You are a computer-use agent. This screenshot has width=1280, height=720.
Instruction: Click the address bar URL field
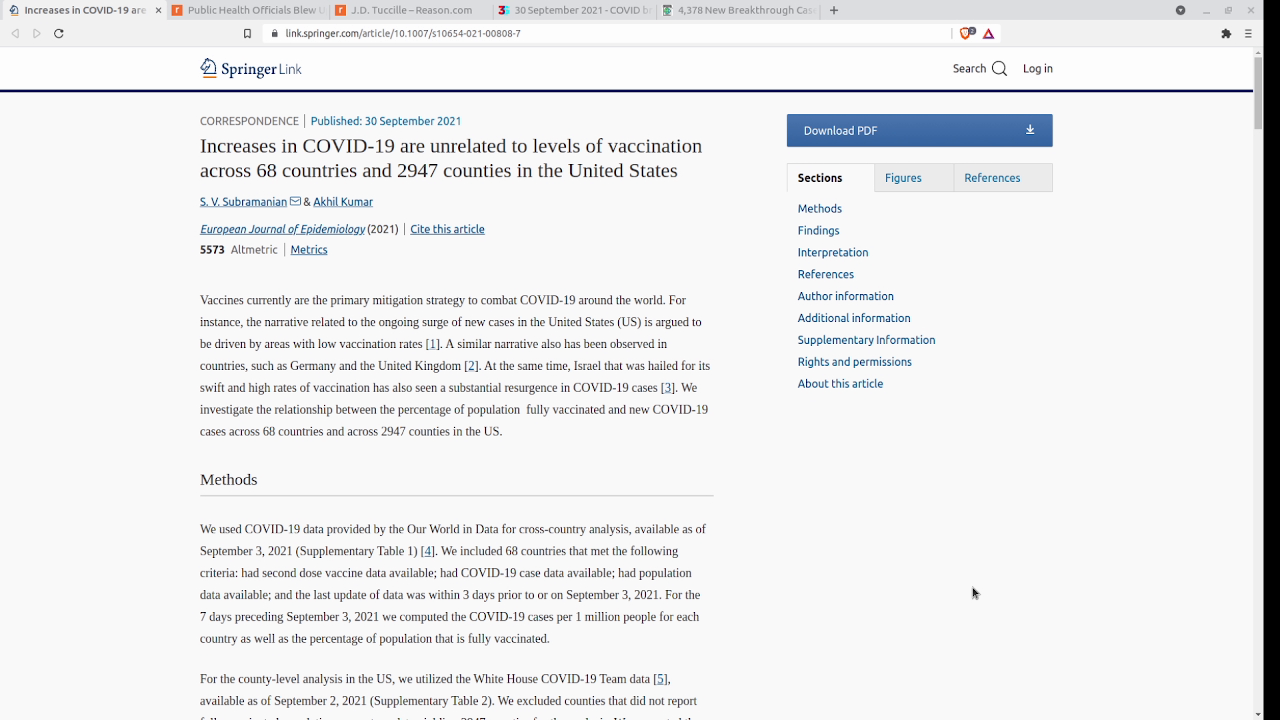[x=600, y=33]
